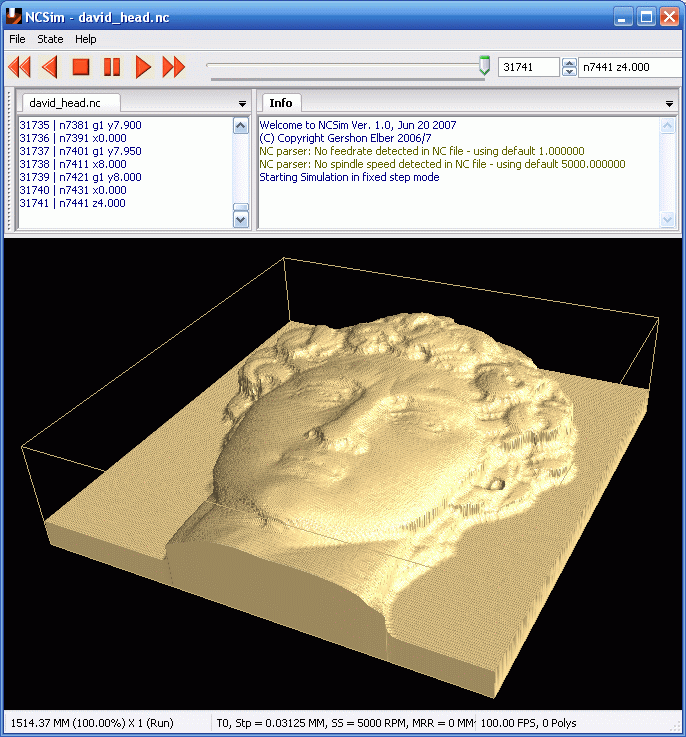The height and width of the screenshot is (737, 686).
Task: Select line 31738 n7411 x8.000
Action: click(73, 164)
